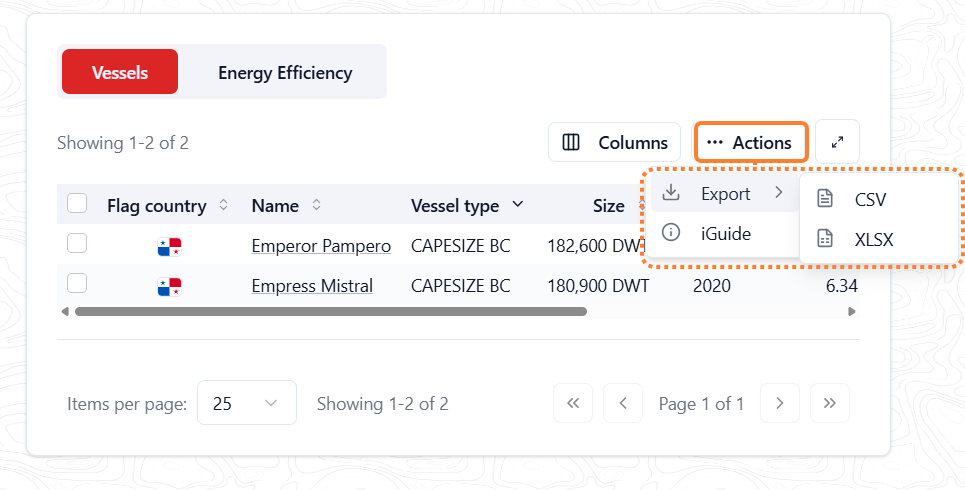
Task: Click CAPESIZE BC in Emperor Pampero row
Action: coord(460,246)
